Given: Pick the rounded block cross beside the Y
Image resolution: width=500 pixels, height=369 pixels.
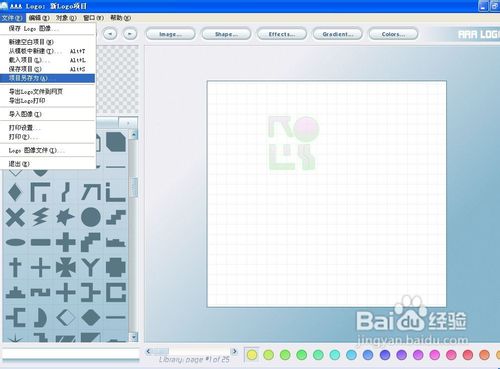Looking at the screenshot, I should click(x=116, y=267).
